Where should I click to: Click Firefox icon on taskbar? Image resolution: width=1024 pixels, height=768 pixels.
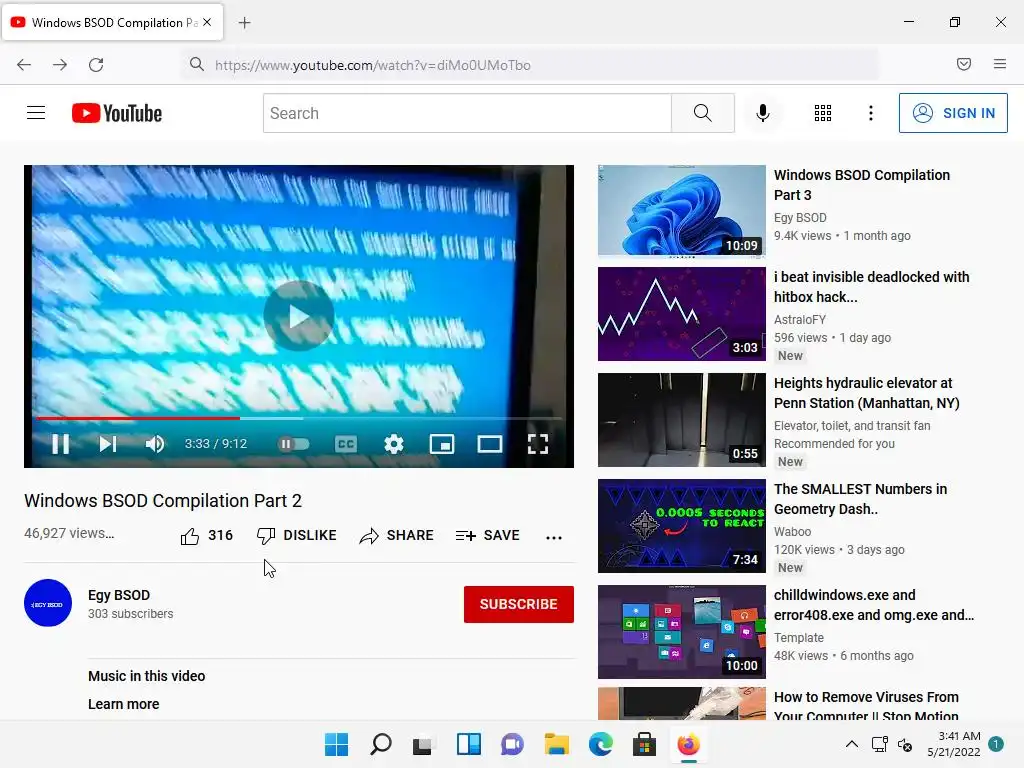[x=688, y=744]
